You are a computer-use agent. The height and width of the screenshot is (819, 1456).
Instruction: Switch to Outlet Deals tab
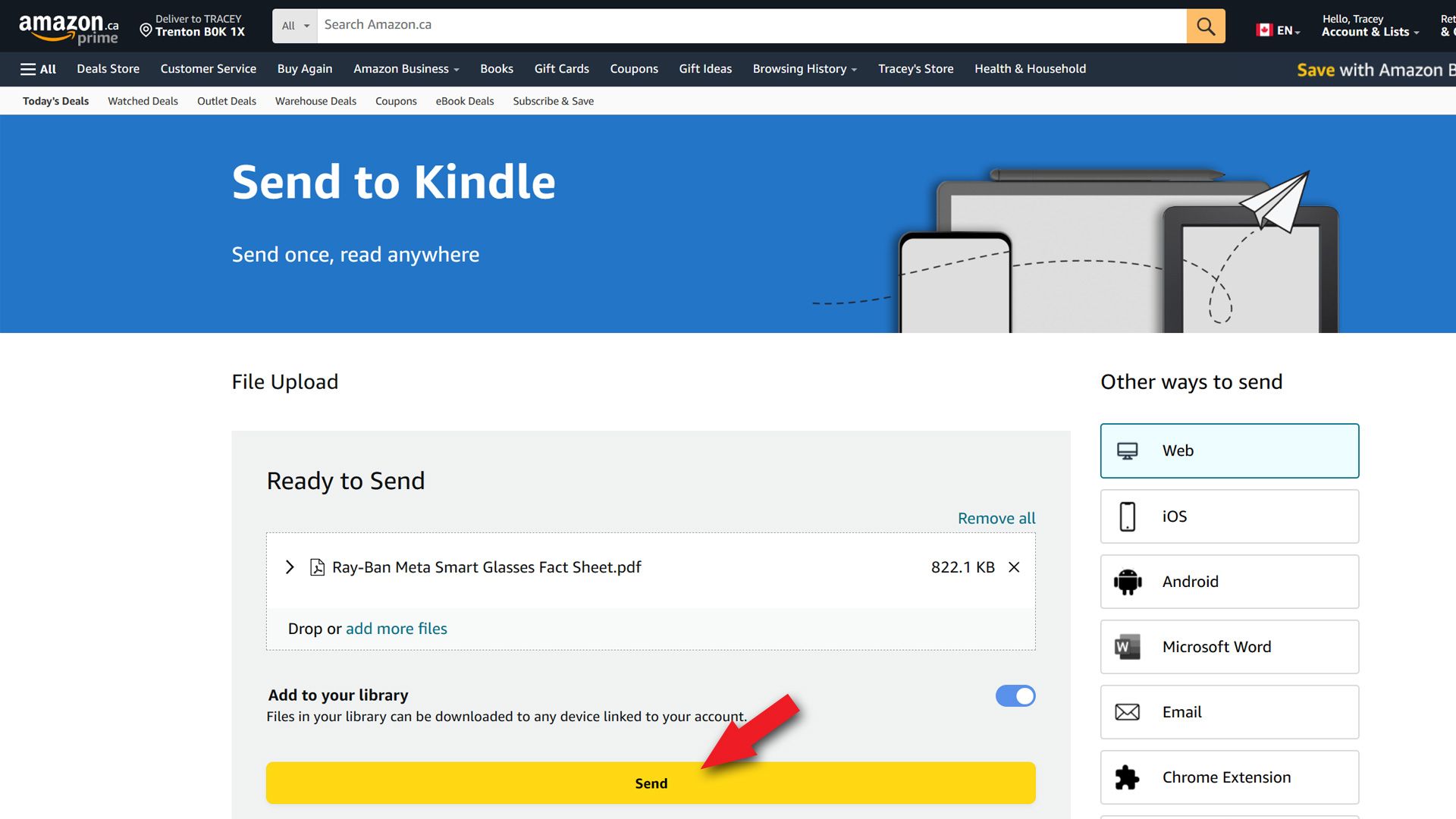point(227,101)
